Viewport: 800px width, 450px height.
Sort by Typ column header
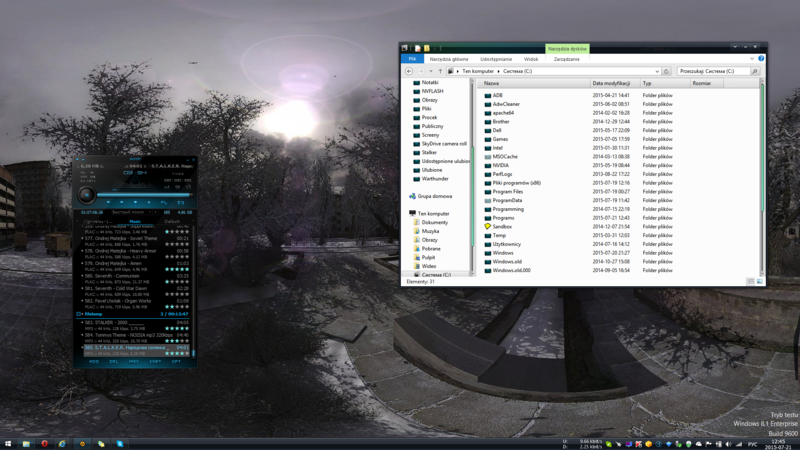point(665,83)
